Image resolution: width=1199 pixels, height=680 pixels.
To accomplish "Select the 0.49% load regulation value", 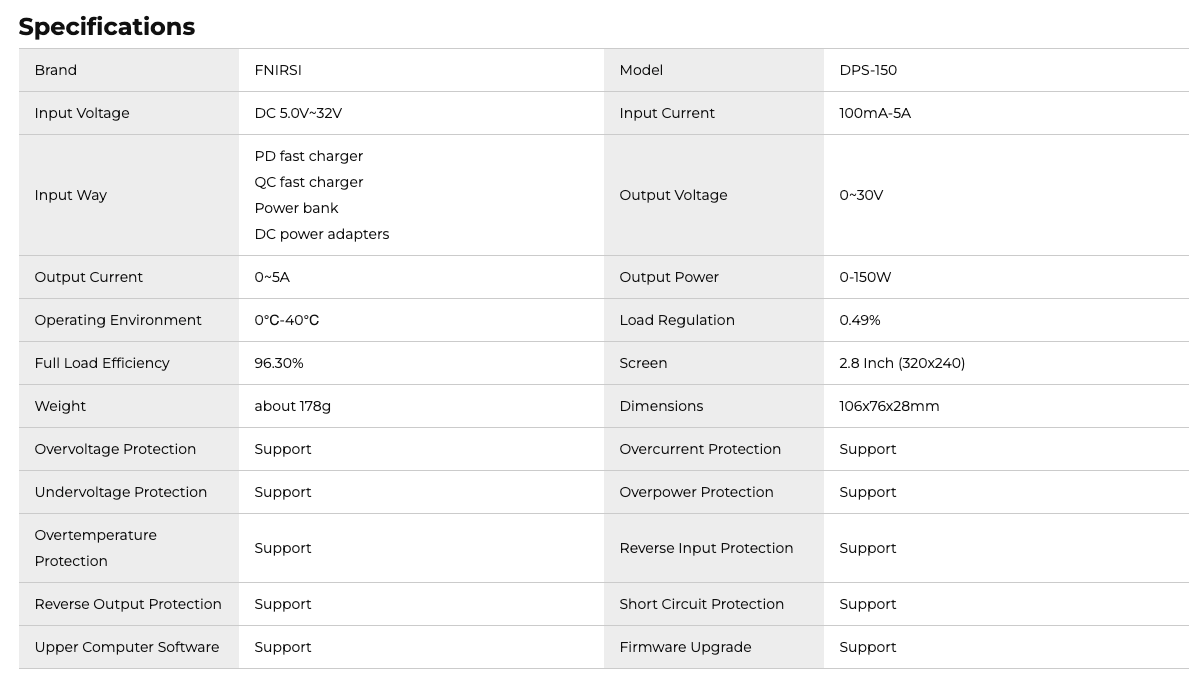I will point(860,320).
